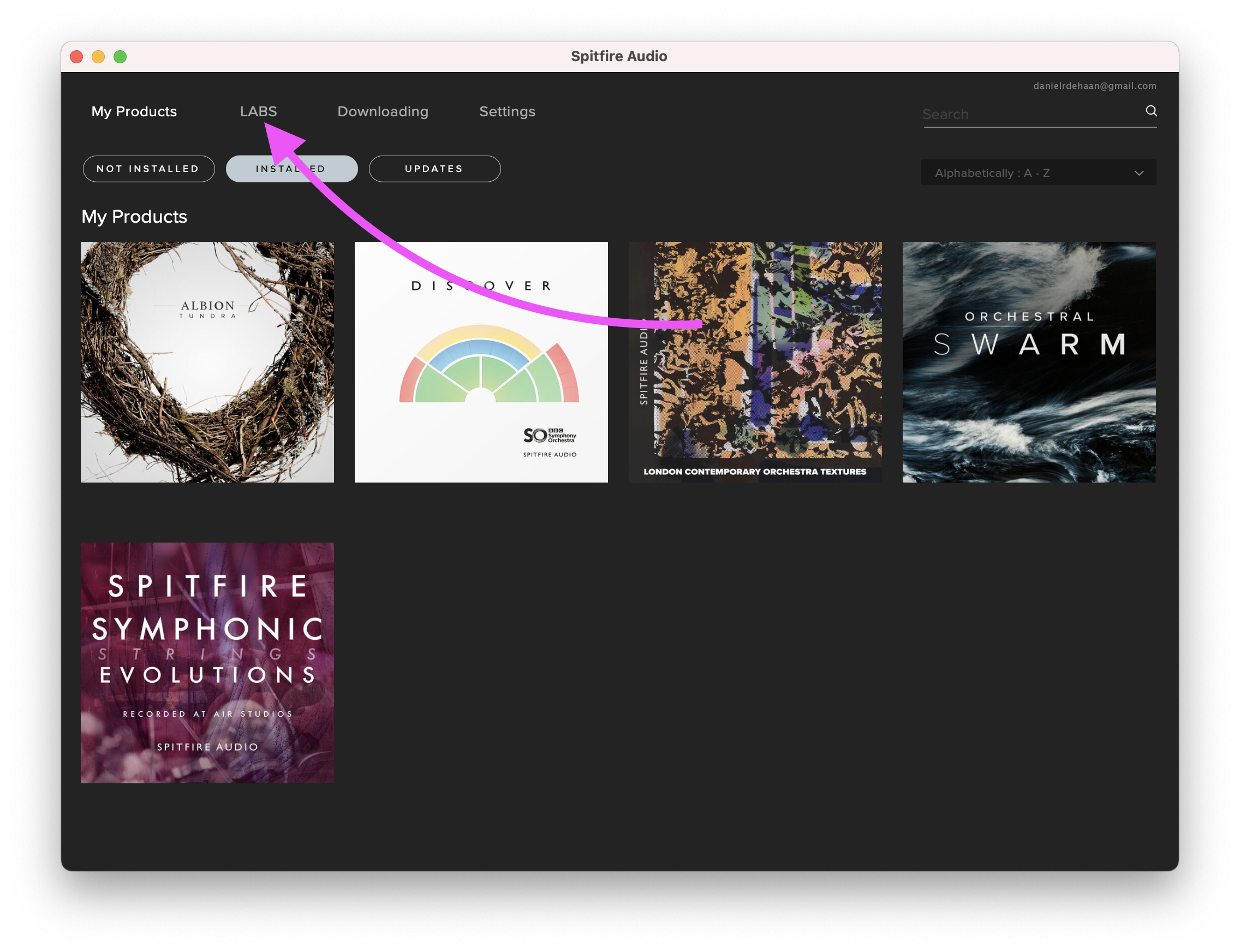Switch to the LABS tab
This screenshot has width=1240, height=952.
(258, 112)
